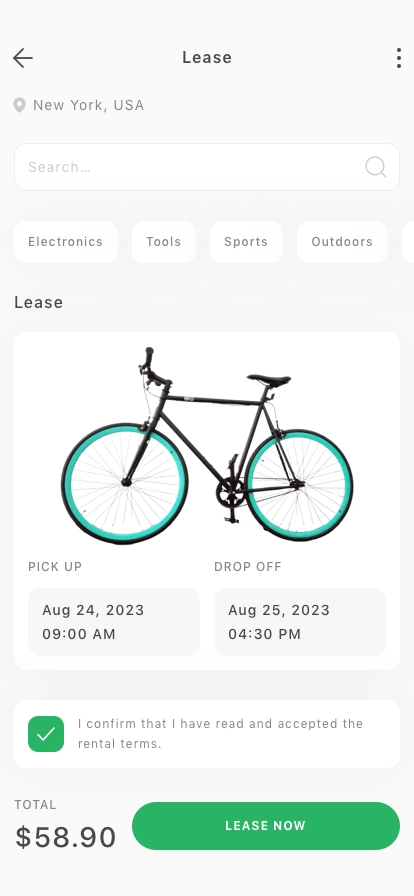
Task: Choose the Outdoors category chip
Action: click(342, 242)
